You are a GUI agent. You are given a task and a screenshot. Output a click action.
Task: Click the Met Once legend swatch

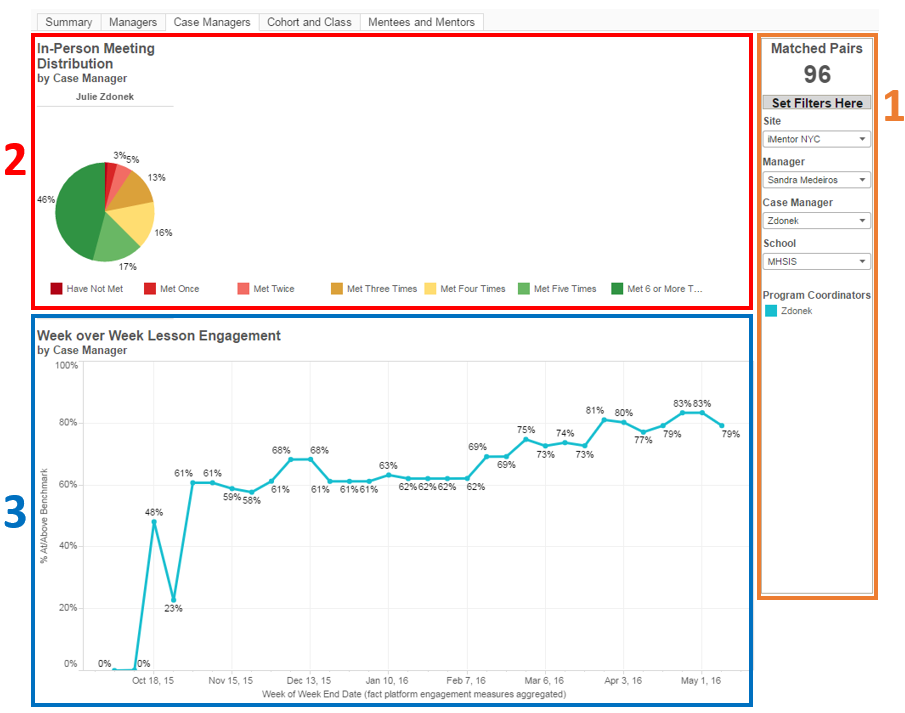tap(149, 289)
